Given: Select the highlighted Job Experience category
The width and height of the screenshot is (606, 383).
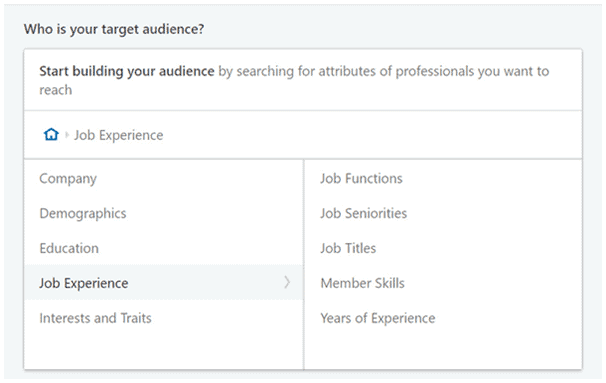Looking at the screenshot, I should pos(163,283).
